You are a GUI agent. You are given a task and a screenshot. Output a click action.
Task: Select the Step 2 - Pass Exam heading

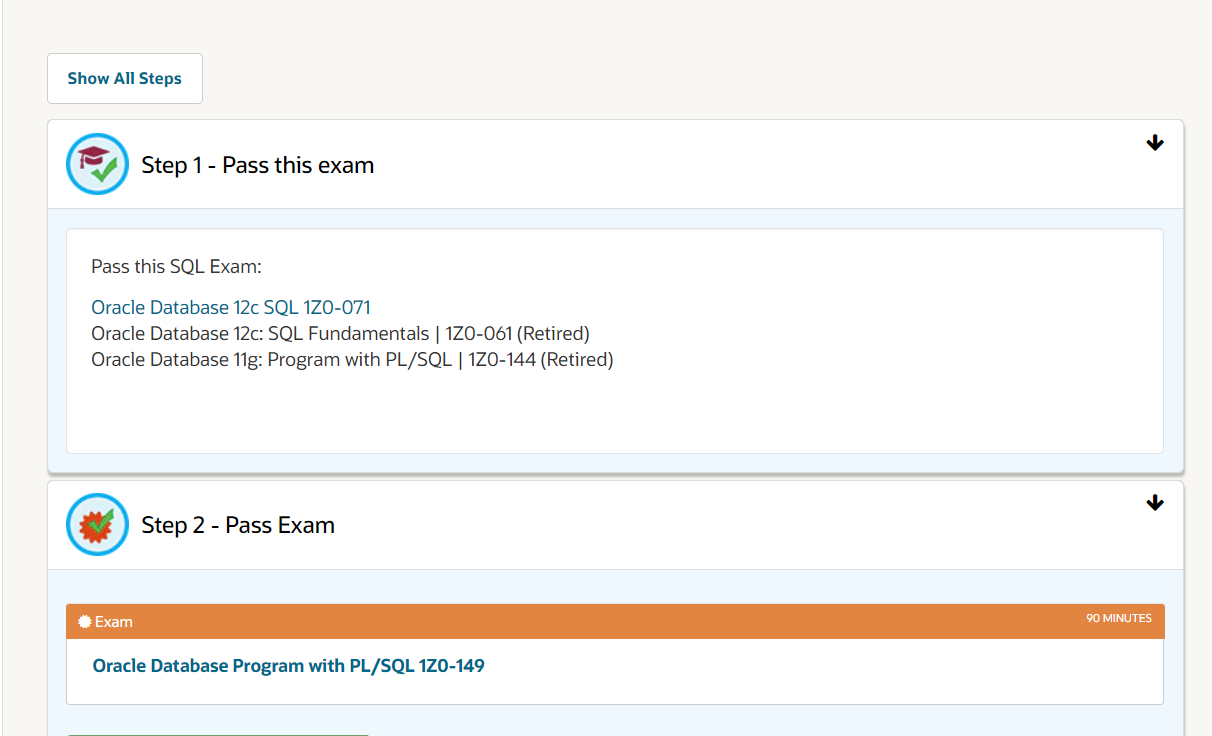(x=238, y=525)
